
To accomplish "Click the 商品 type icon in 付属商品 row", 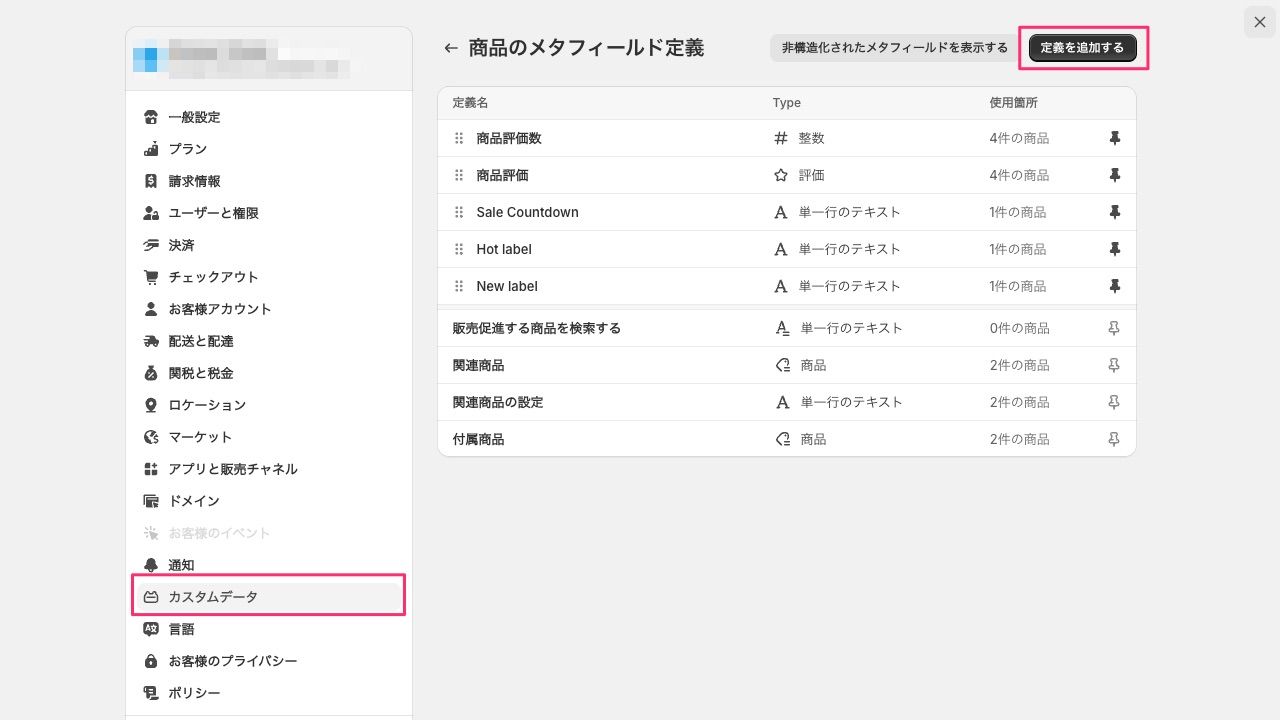I will [783, 439].
